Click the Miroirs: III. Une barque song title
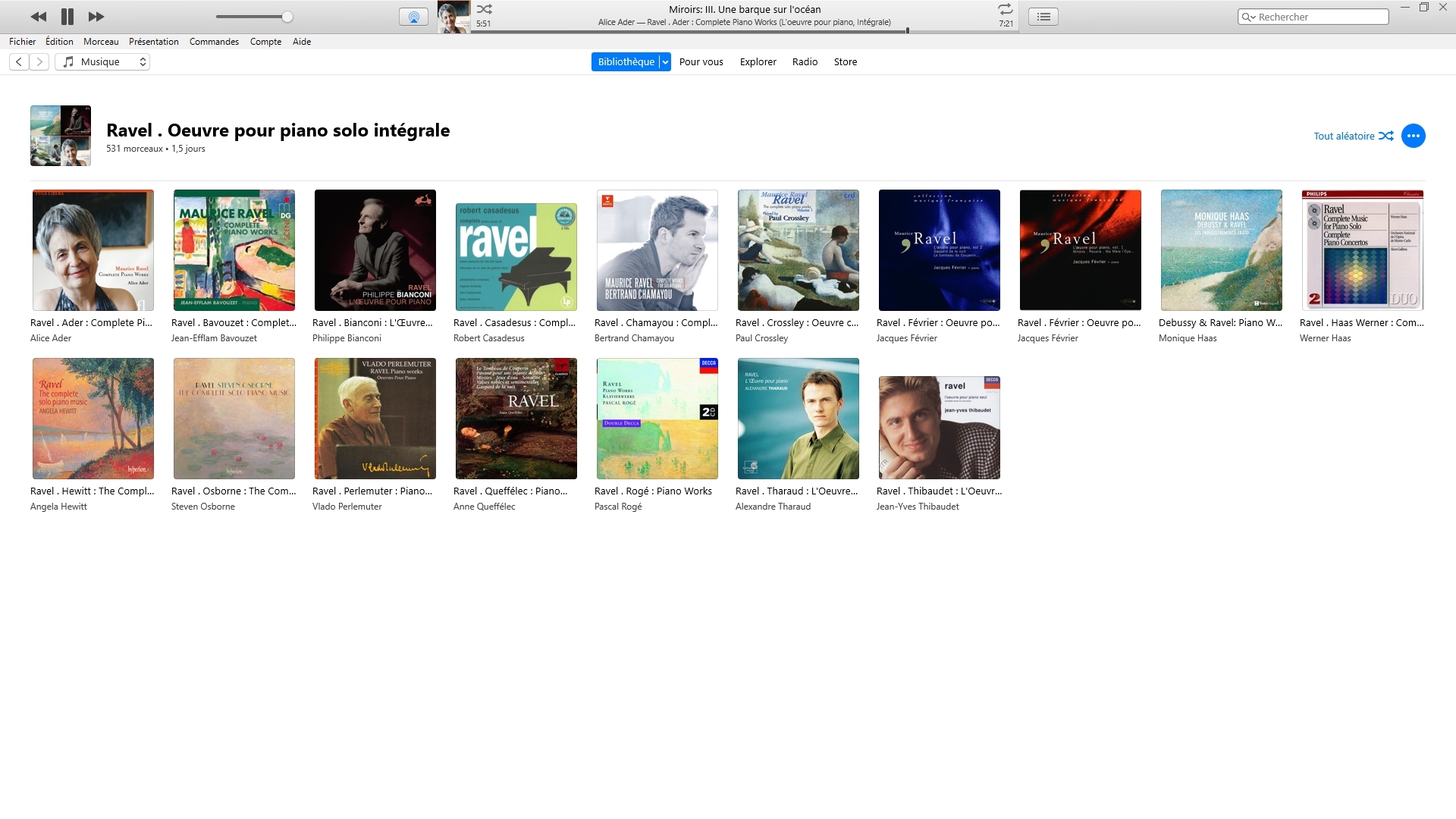1456x819 pixels. coord(745,9)
